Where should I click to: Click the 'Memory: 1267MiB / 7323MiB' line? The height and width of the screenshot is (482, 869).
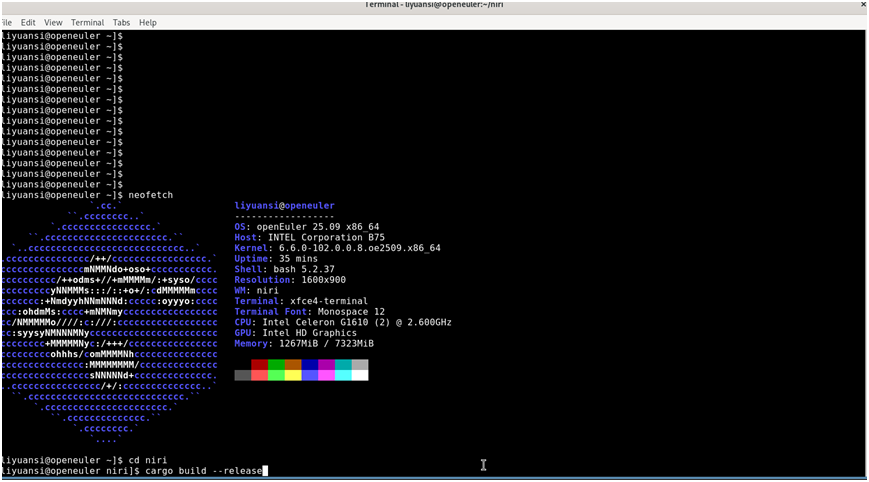[x=304, y=343]
